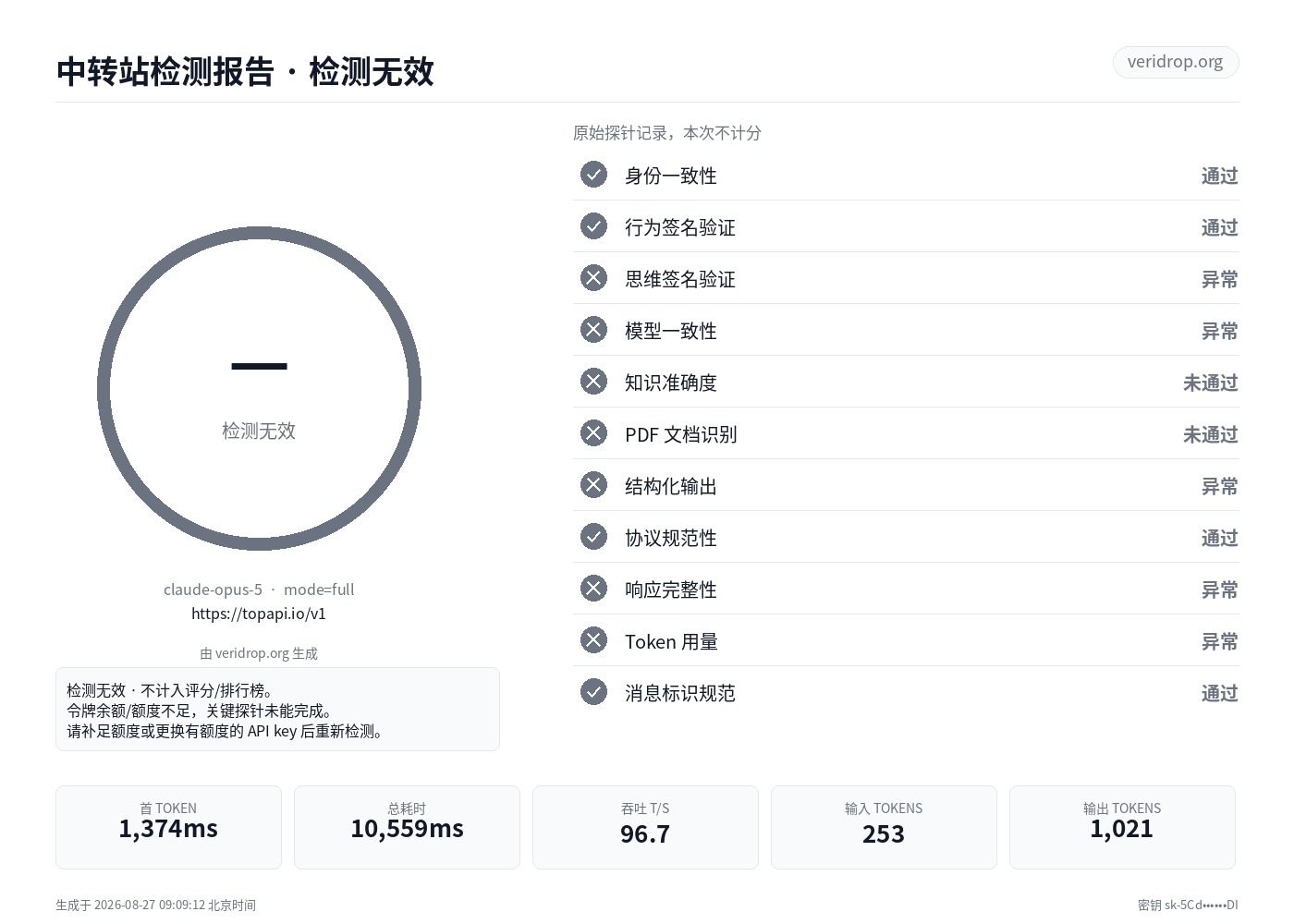Click the 首 TOKEN 1,374ms stat card
The height and width of the screenshot is (924, 1294).
pos(168,827)
